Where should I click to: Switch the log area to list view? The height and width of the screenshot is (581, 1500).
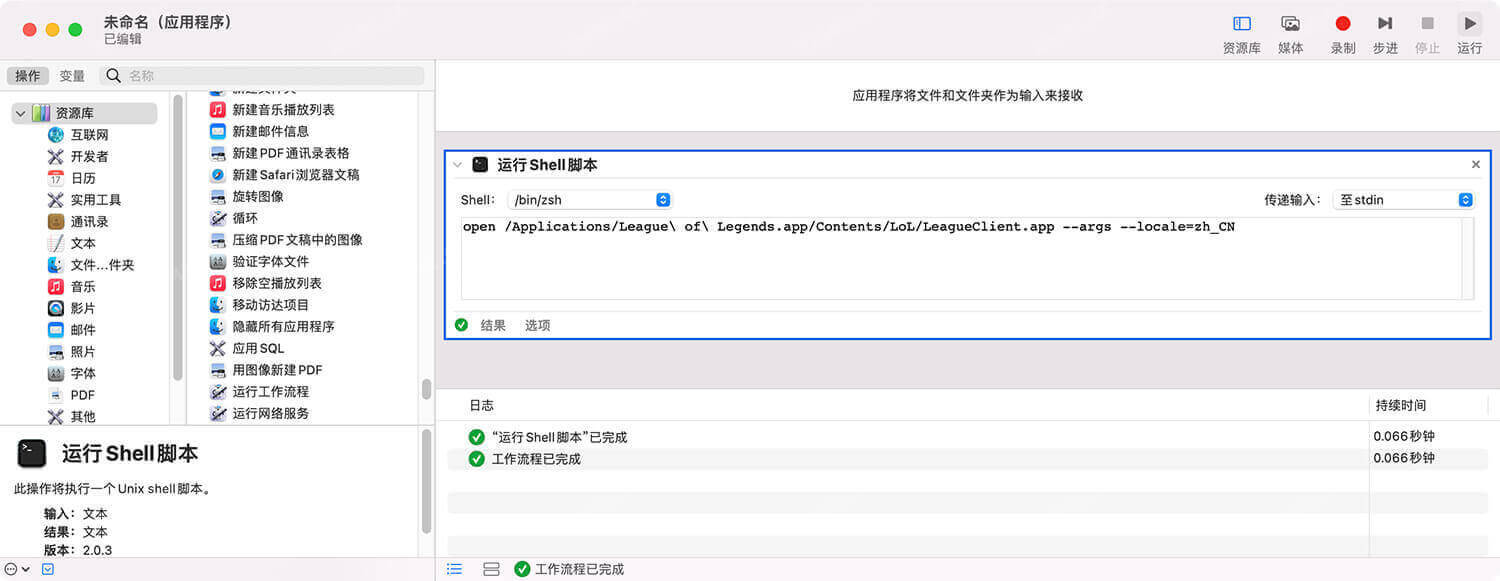pos(454,568)
